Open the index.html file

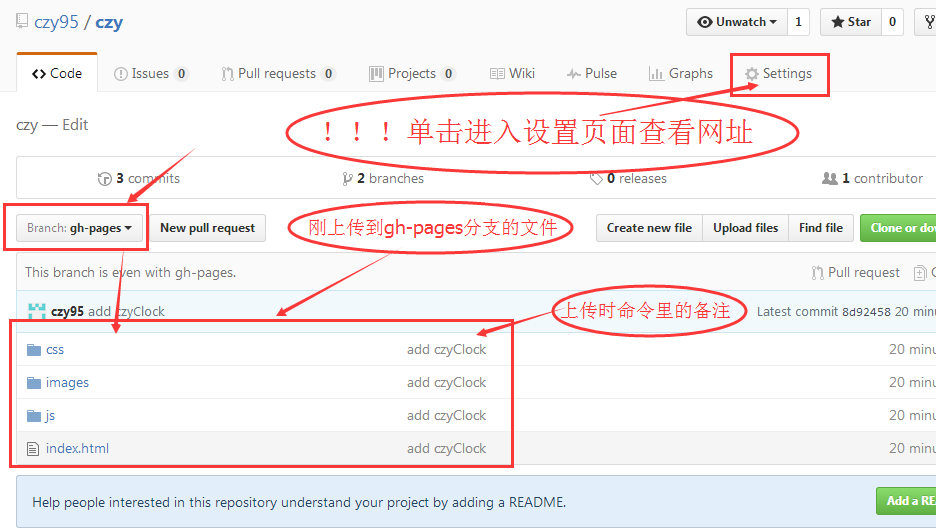(78, 448)
